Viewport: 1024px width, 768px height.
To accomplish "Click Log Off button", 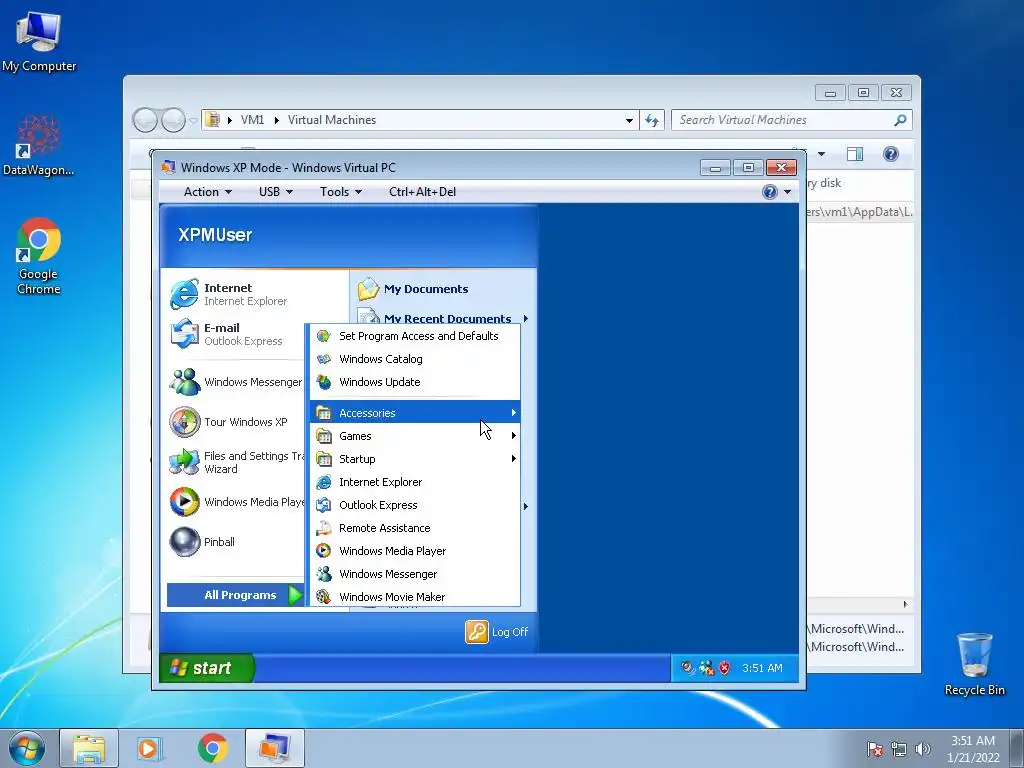I will (x=497, y=632).
